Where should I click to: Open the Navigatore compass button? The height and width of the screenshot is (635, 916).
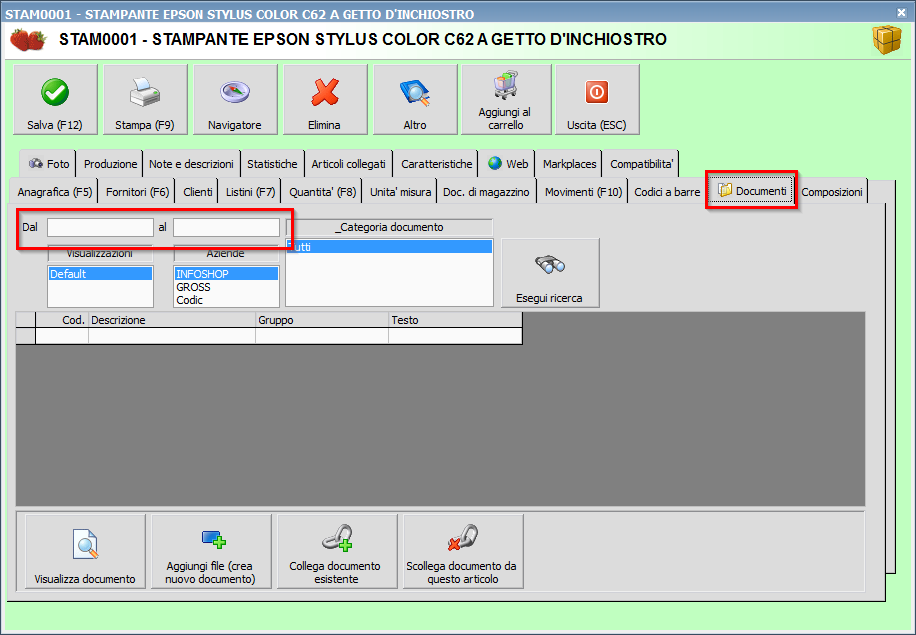pyautogui.click(x=235, y=100)
